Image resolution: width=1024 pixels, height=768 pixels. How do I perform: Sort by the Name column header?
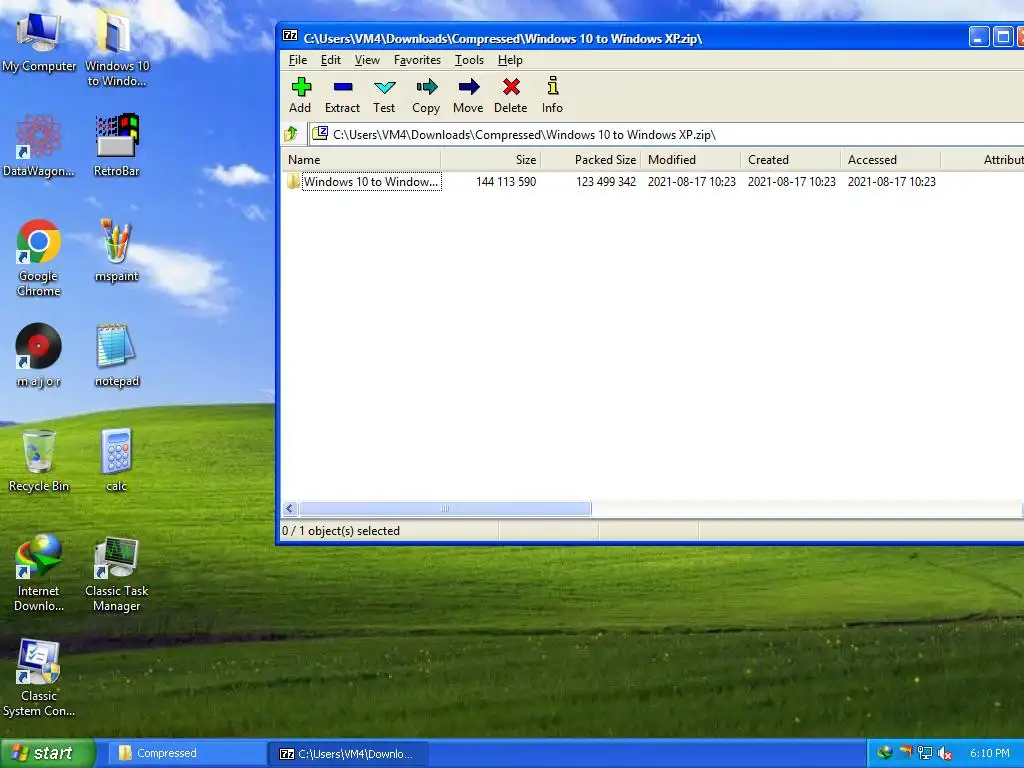[362, 160]
